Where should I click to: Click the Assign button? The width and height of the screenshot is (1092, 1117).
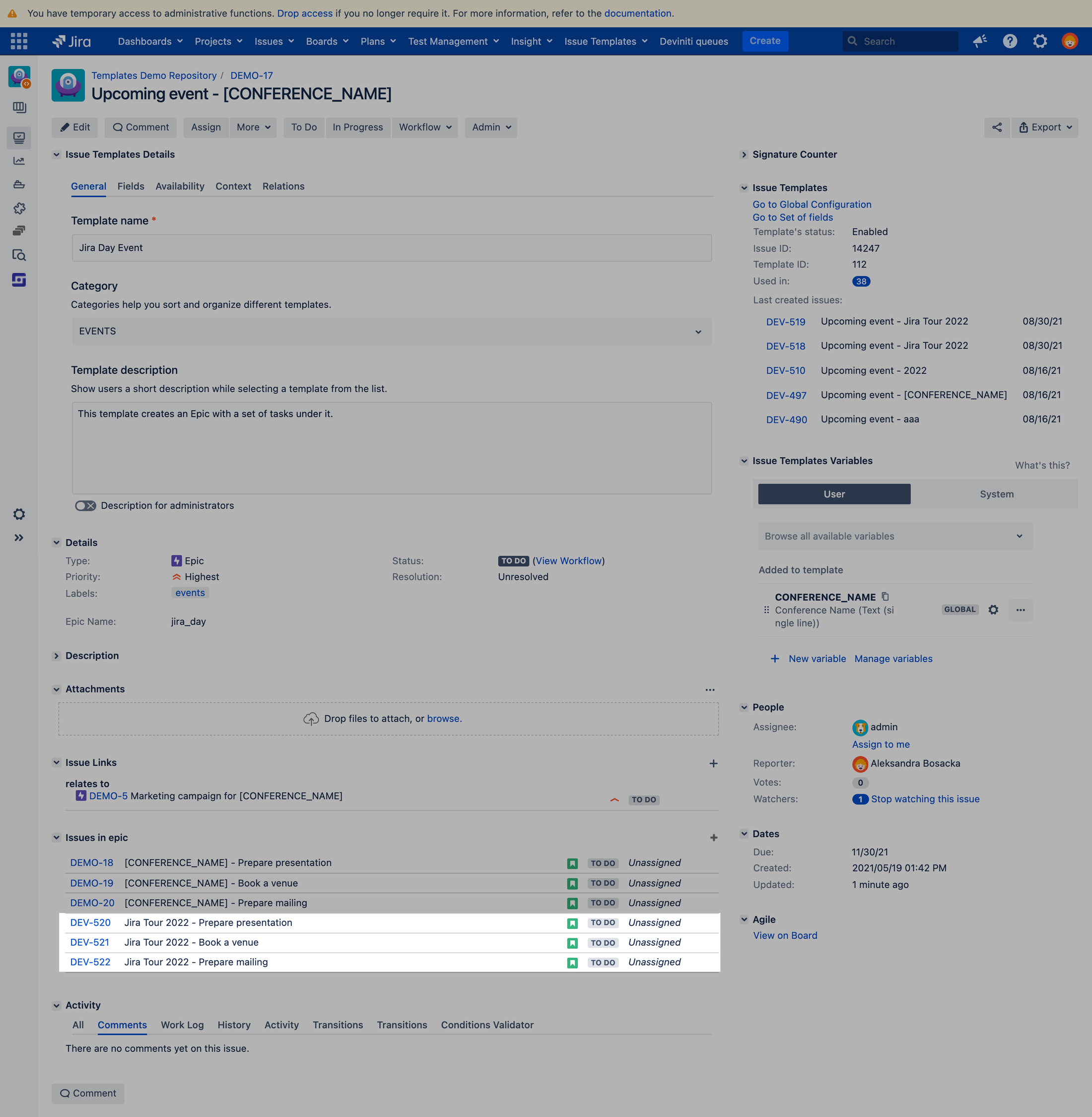[x=206, y=128]
